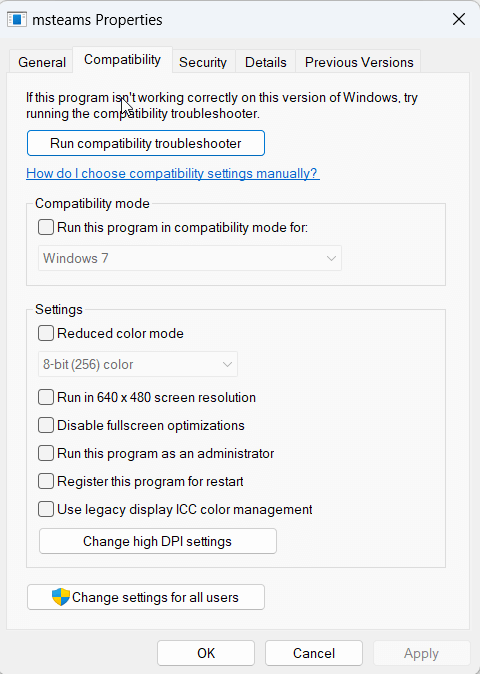Open Change high DPI settings
480x674 pixels.
(x=158, y=541)
